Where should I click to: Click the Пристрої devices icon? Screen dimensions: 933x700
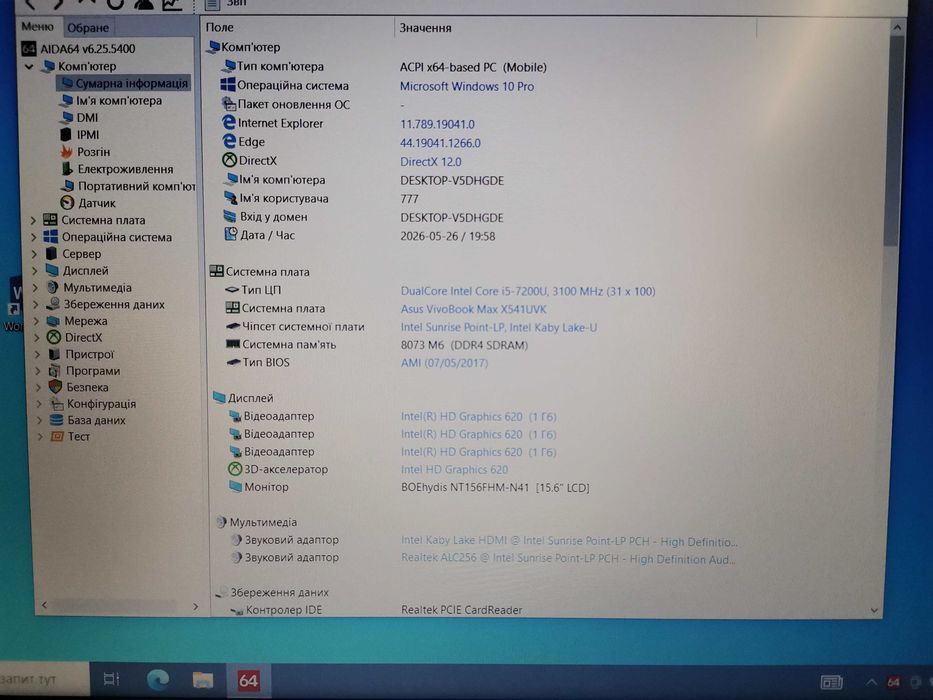[x=55, y=354]
